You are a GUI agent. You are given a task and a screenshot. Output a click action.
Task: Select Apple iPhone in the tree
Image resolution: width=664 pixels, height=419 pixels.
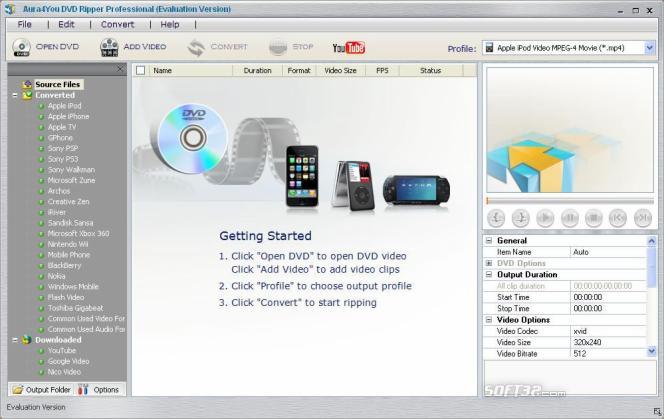[68, 117]
